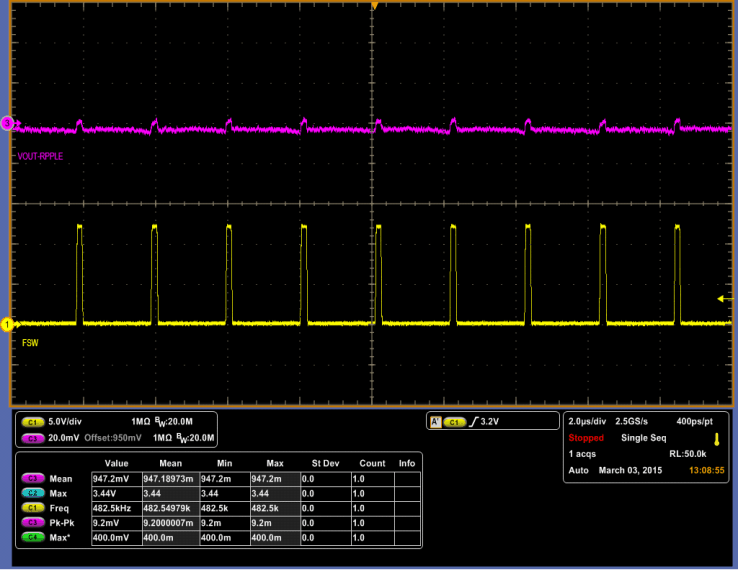Click the rising edge trigger slope icon
The width and height of the screenshot is (738, 570).
click(474, 422)
